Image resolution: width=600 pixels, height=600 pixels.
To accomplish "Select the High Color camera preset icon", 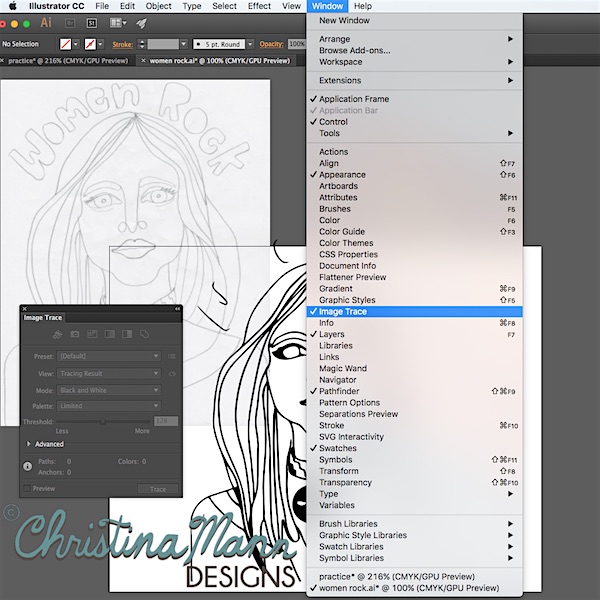I will coord(75,334).
